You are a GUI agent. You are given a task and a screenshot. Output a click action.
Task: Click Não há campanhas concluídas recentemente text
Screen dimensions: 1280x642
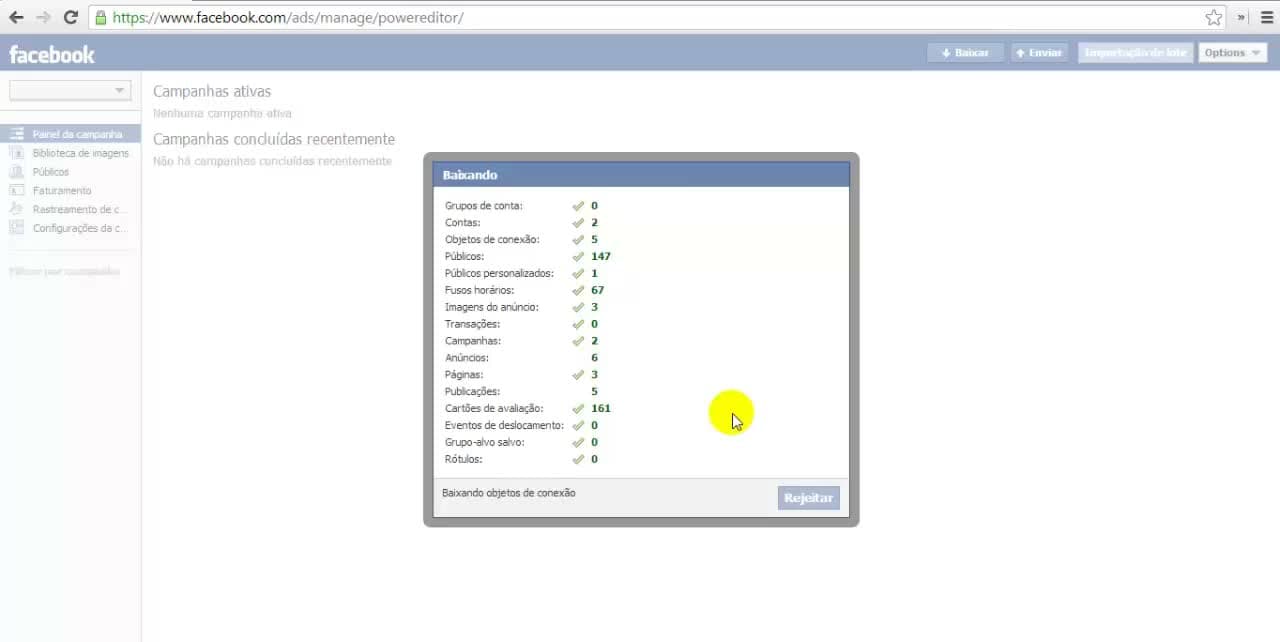pos(272,161)
